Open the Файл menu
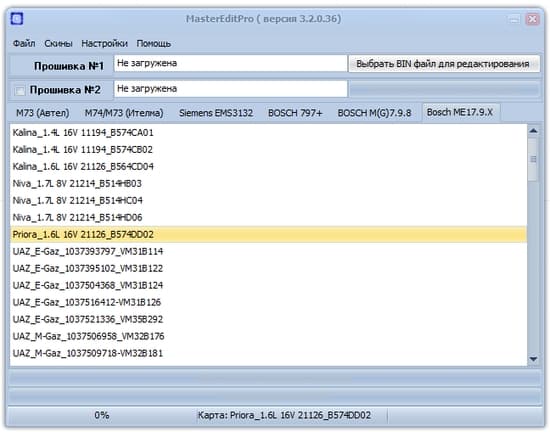Viewport: 550px width, 432px height. pyautogui.click(x=24, y=43)
